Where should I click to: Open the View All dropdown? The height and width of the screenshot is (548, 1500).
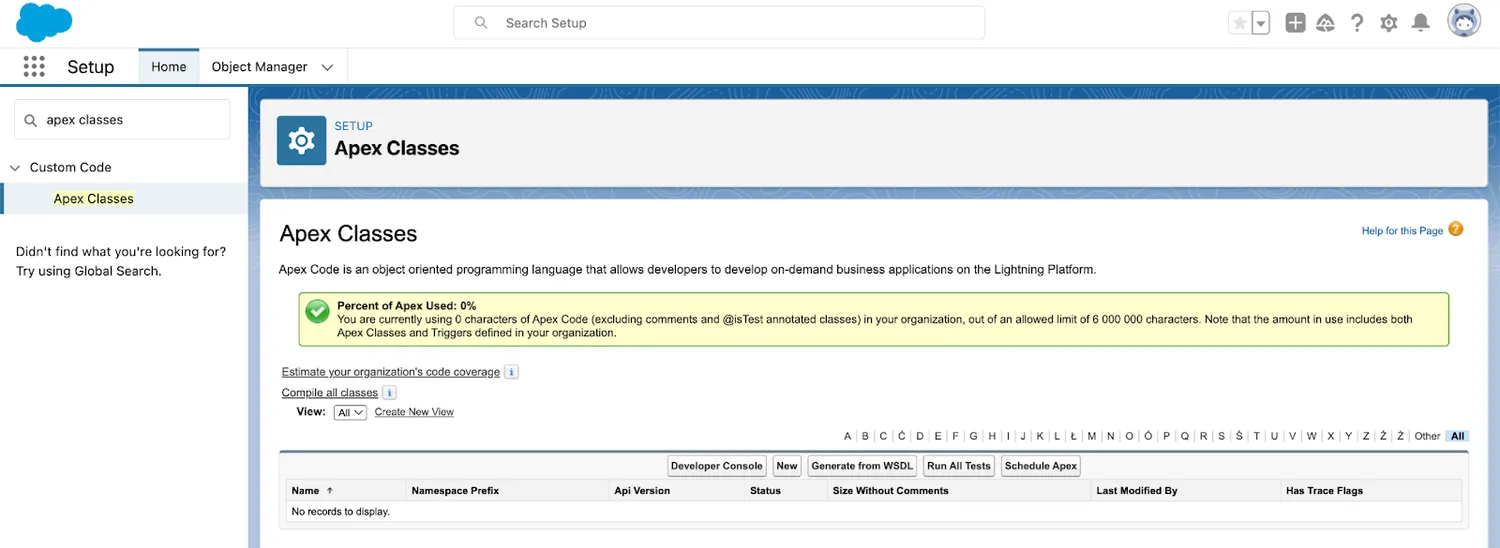(351, 412)
